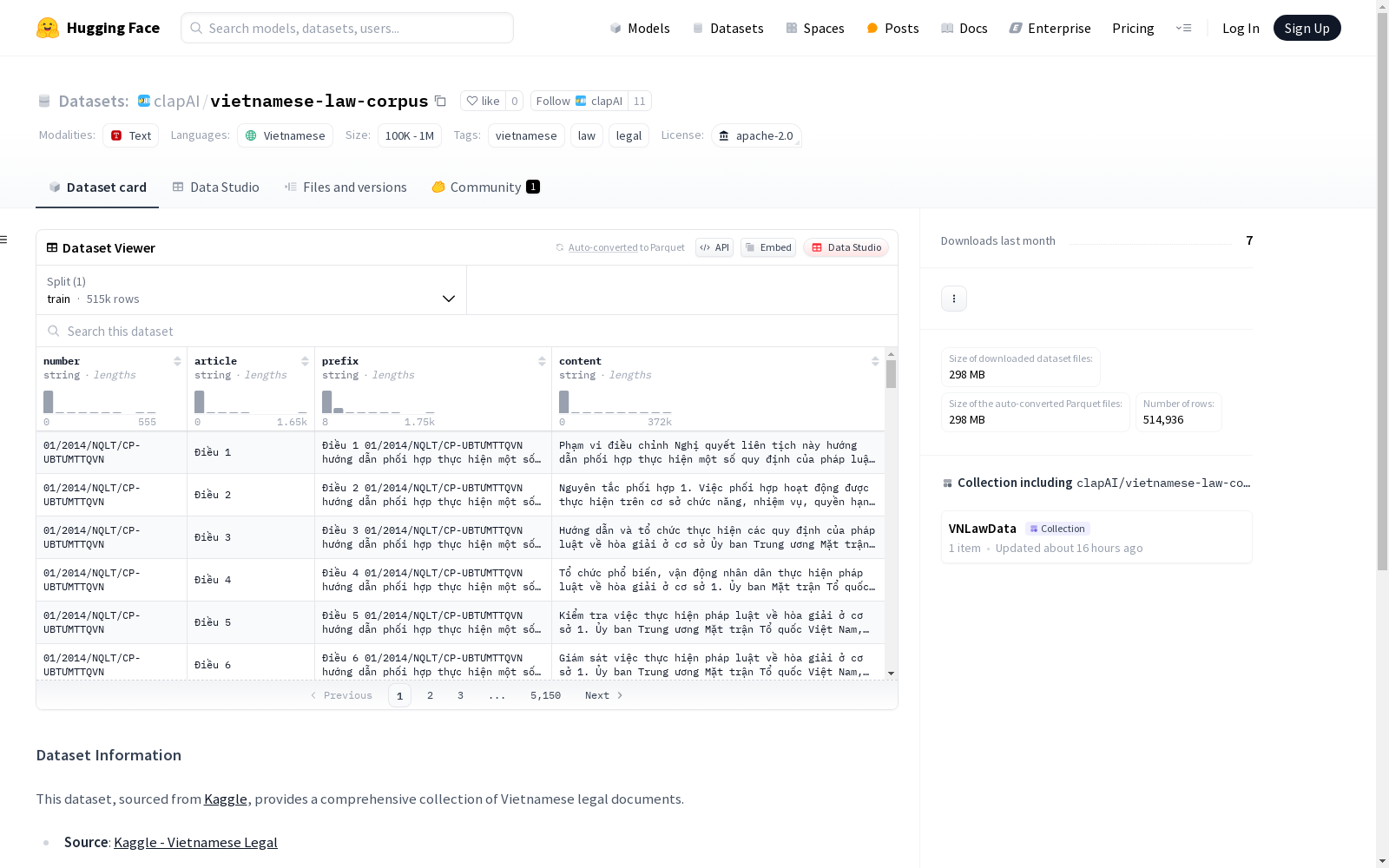Click the 100K - 1M size tag
This screenshot has width=1389, height=868.
410,135
